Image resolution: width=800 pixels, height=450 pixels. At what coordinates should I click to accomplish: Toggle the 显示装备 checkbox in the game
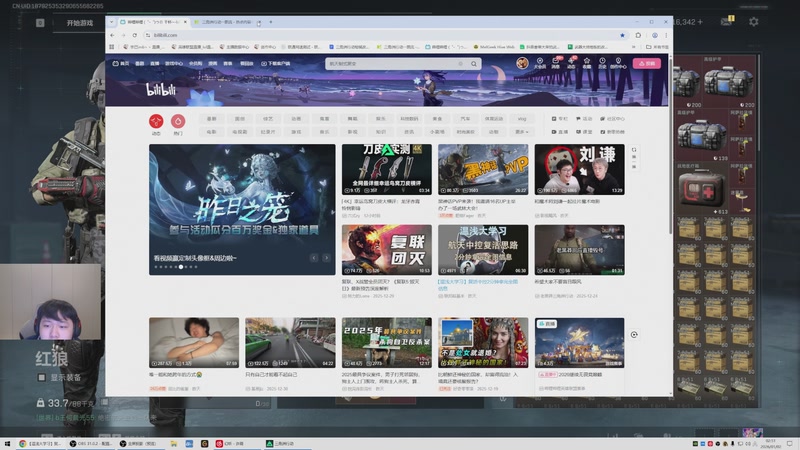42,378
